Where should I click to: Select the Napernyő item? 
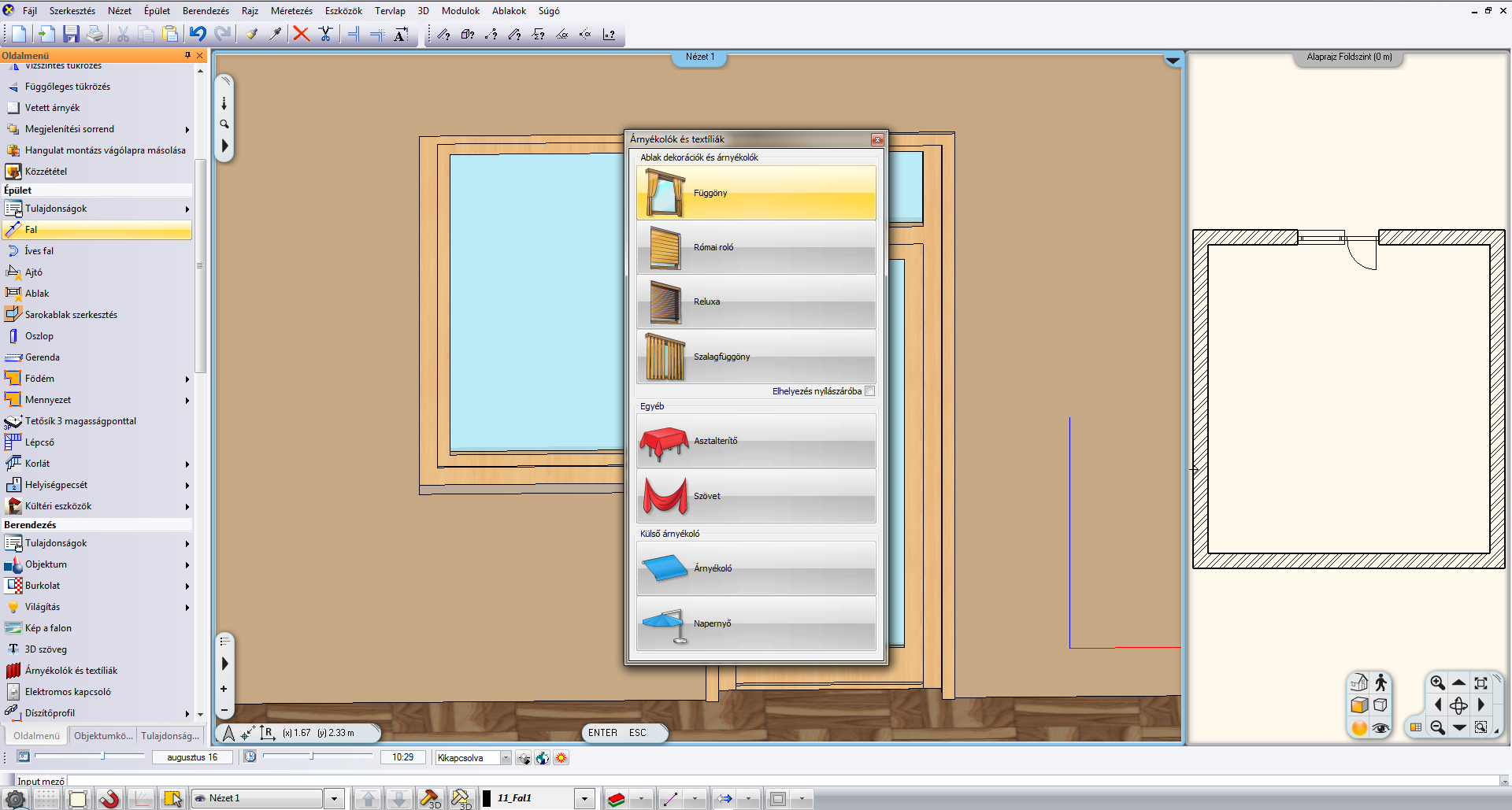point(756,623)
